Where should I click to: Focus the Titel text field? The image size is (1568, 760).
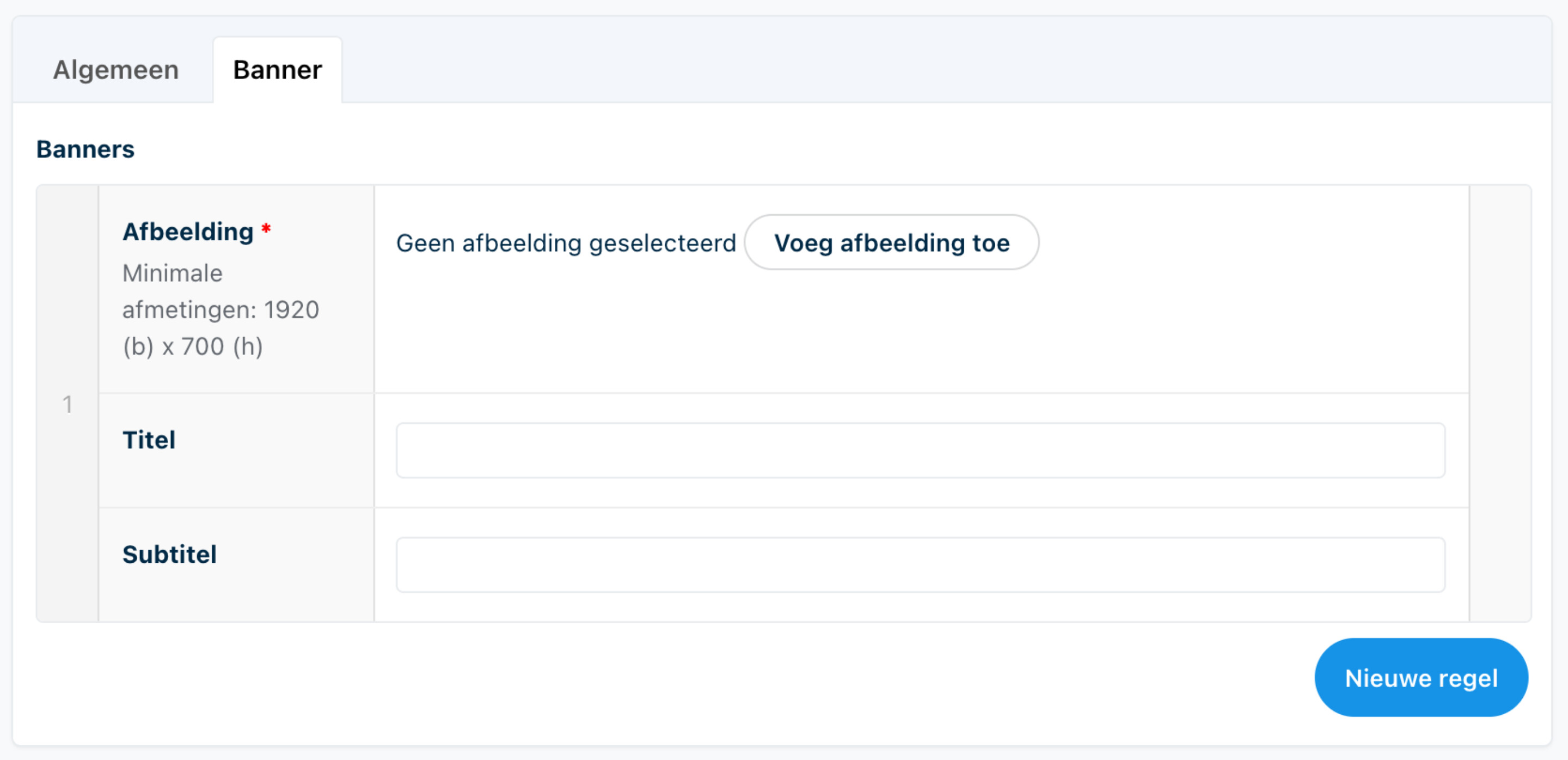coord(920,450)
